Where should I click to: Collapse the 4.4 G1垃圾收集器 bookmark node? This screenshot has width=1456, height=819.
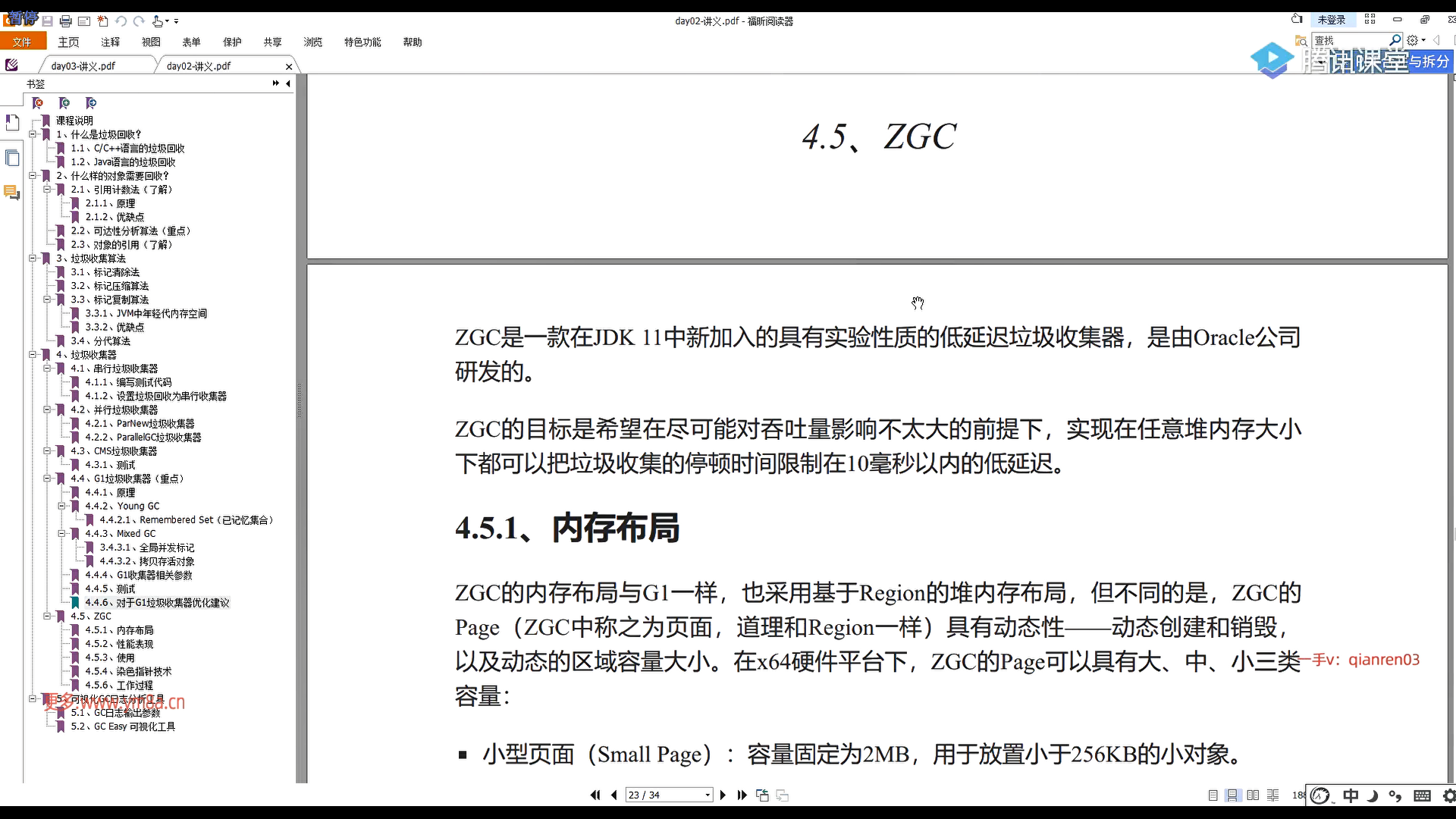click(47, 479)
